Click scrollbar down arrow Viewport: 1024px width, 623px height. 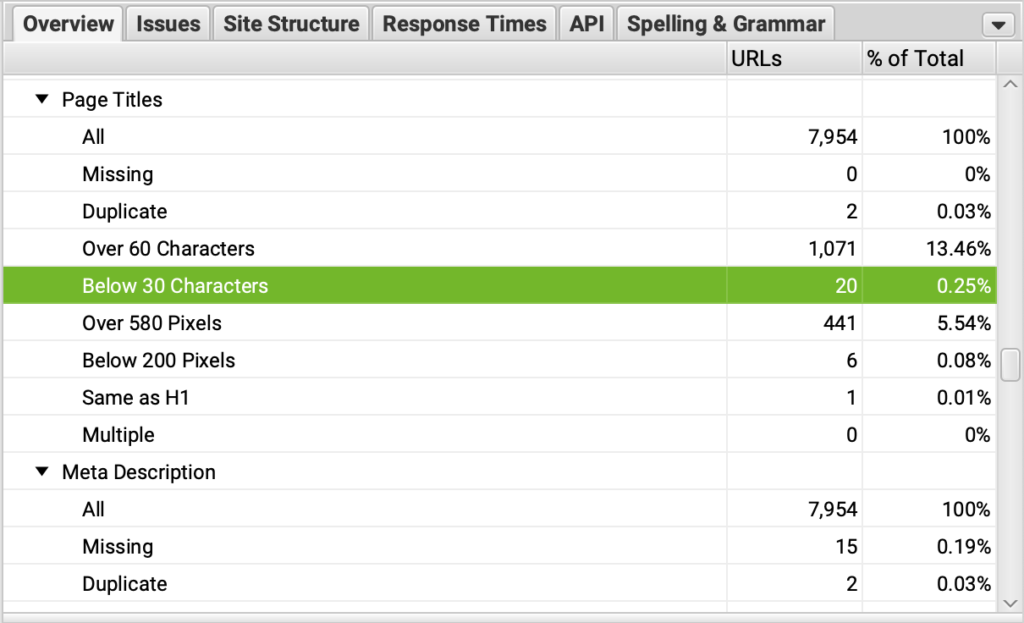click(1010, 601)
